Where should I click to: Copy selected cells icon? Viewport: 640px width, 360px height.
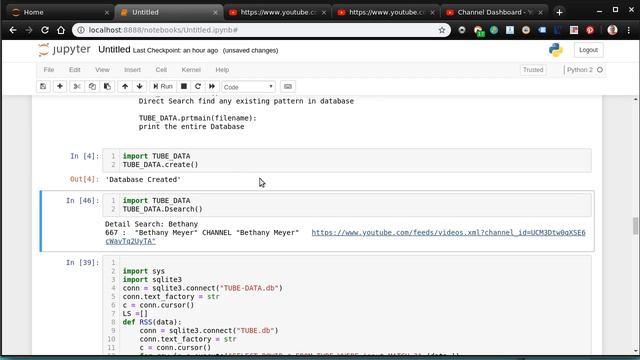tap(92, 87)
